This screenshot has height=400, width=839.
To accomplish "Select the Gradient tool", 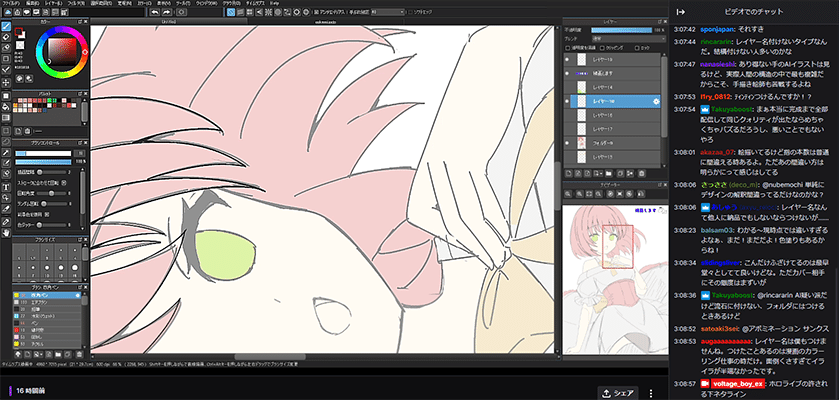I will [6, 117].
